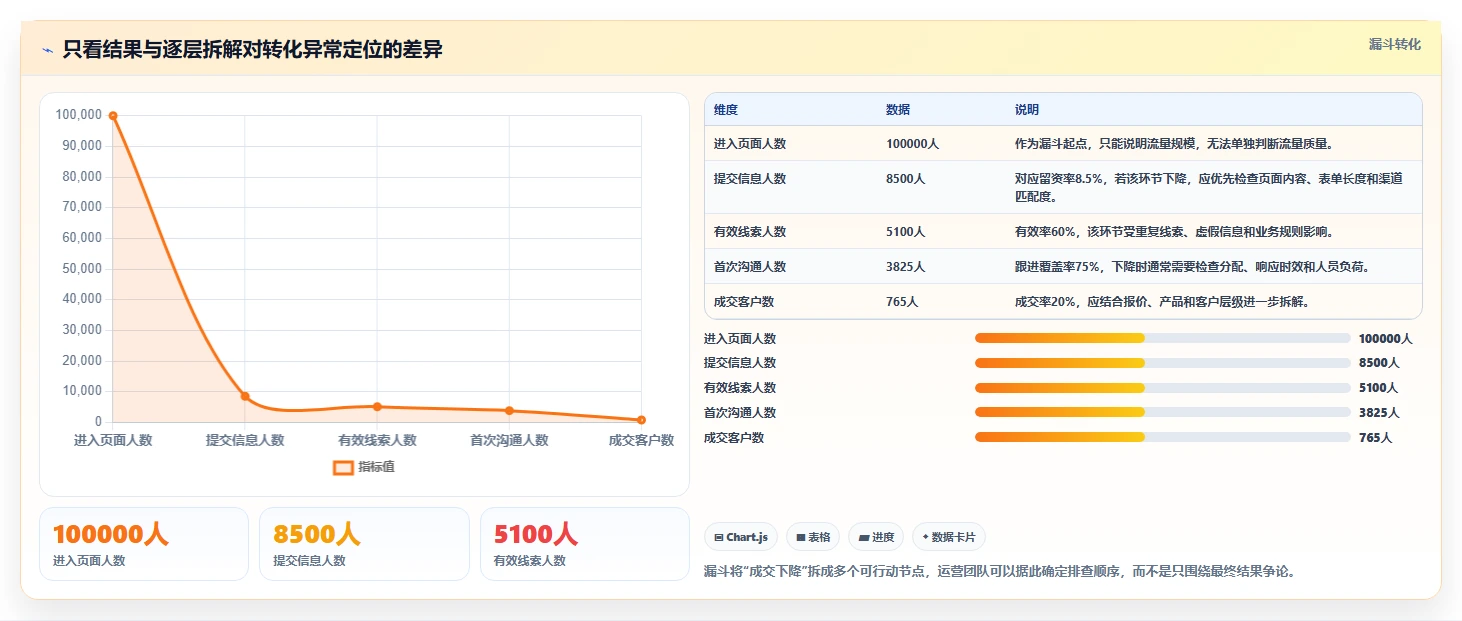Click the 3825人 value beside progress bar
Viewport: 1462px width, 621px height.
click(x=1379, y=412)
